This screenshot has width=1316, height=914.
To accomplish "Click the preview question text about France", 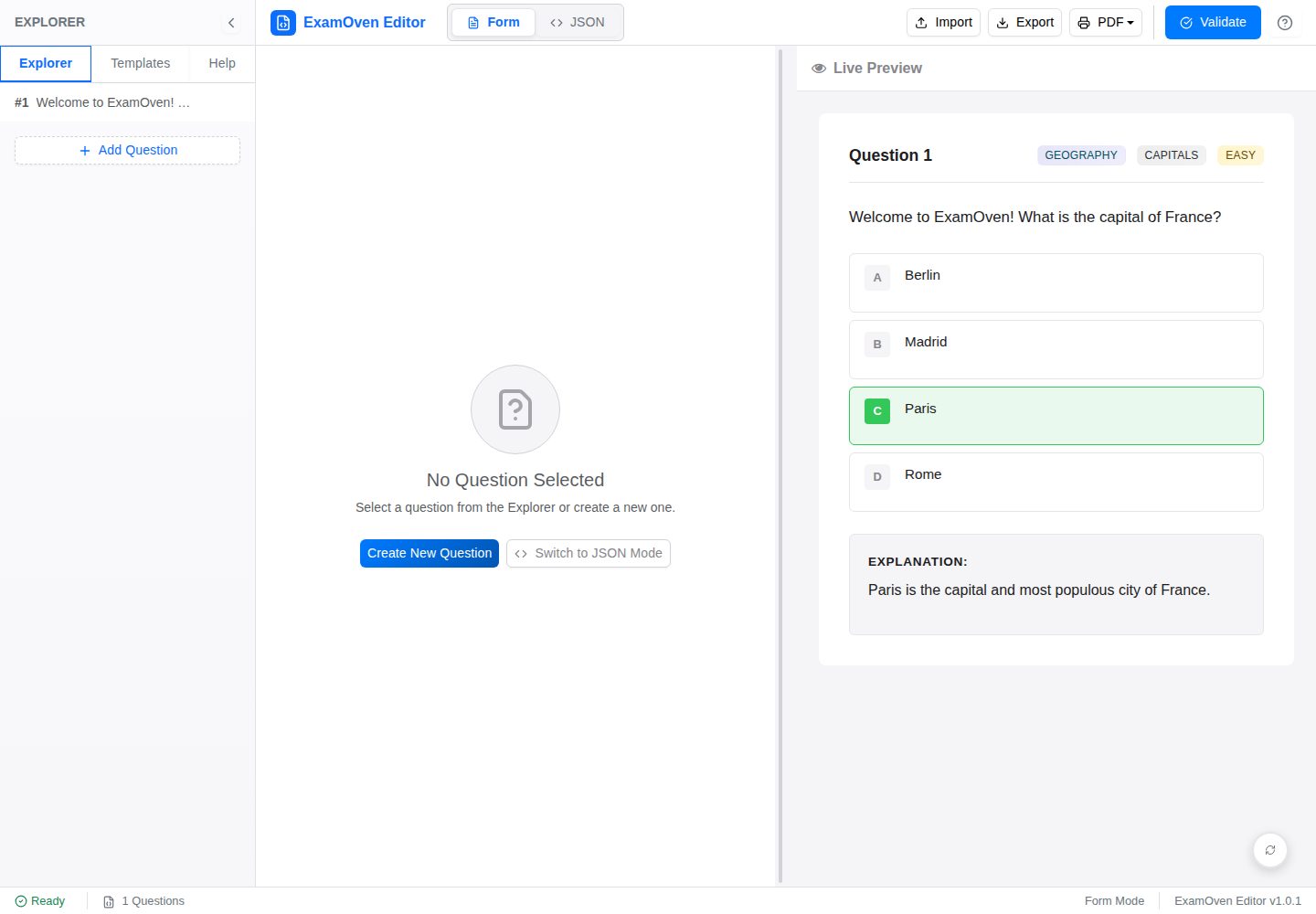I will pyautogui.click(x=1035, y=218).
